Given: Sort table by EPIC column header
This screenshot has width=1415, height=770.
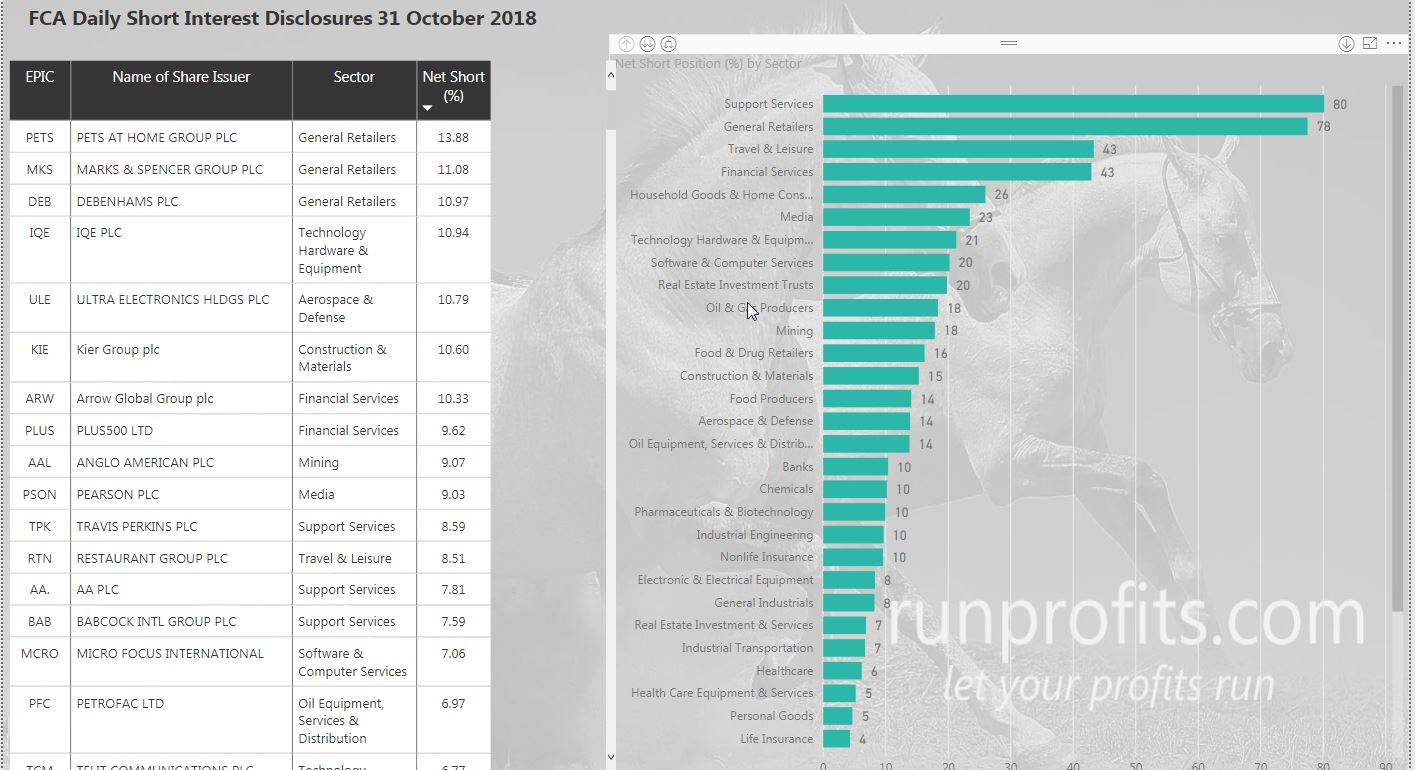Looking at the screenshot, I should 40,77.
